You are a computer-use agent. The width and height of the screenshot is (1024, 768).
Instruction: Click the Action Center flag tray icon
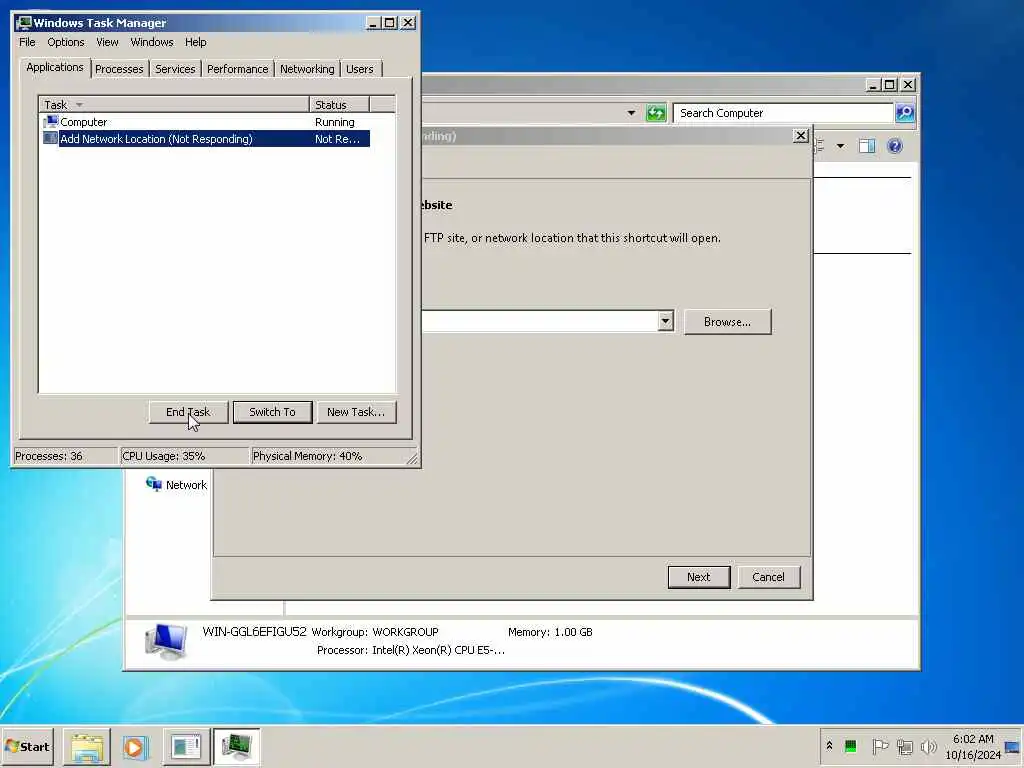pyautogui.click(x=880, y=746)
